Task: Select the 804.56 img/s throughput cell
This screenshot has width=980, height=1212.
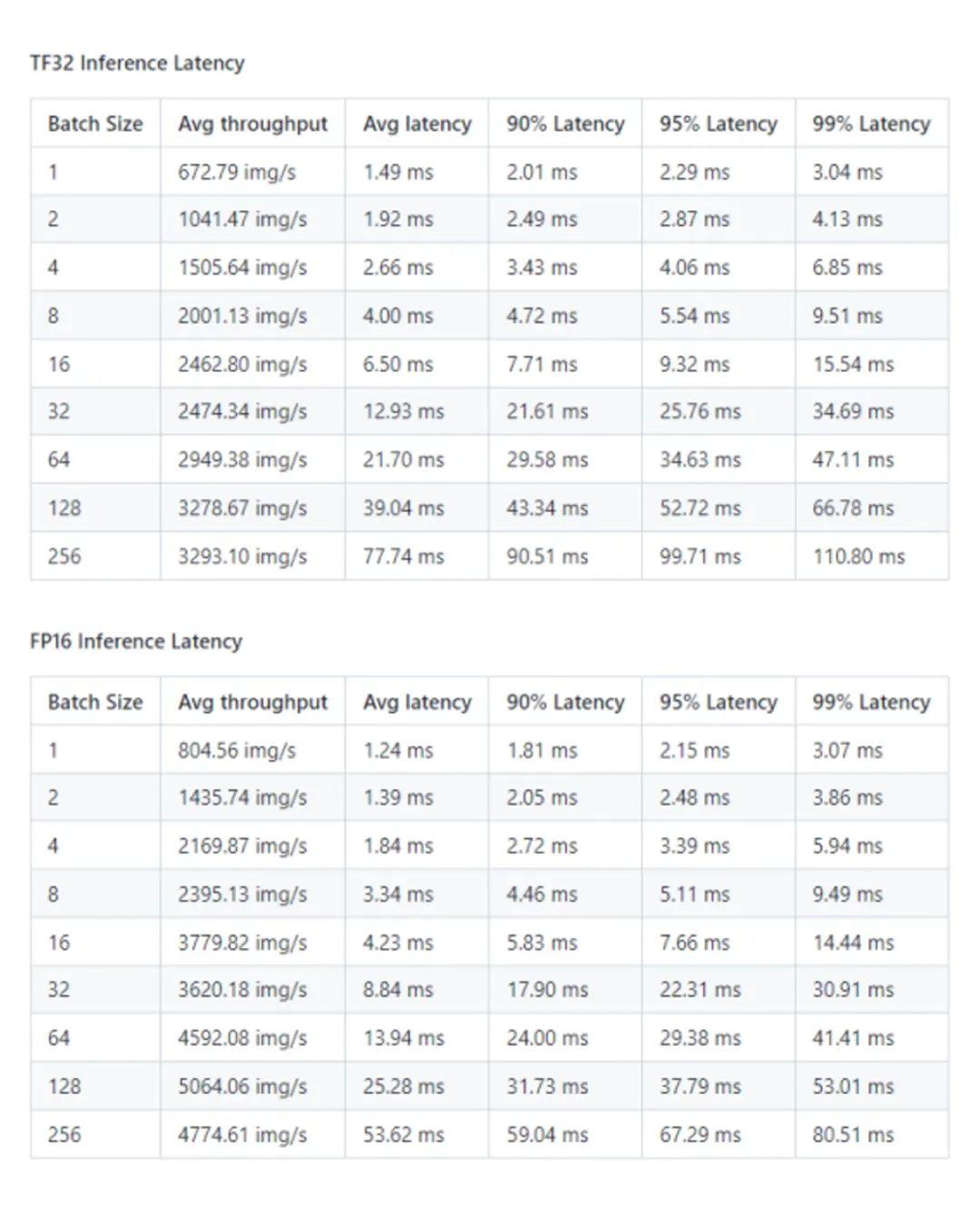Action: [x=237, y=750]
